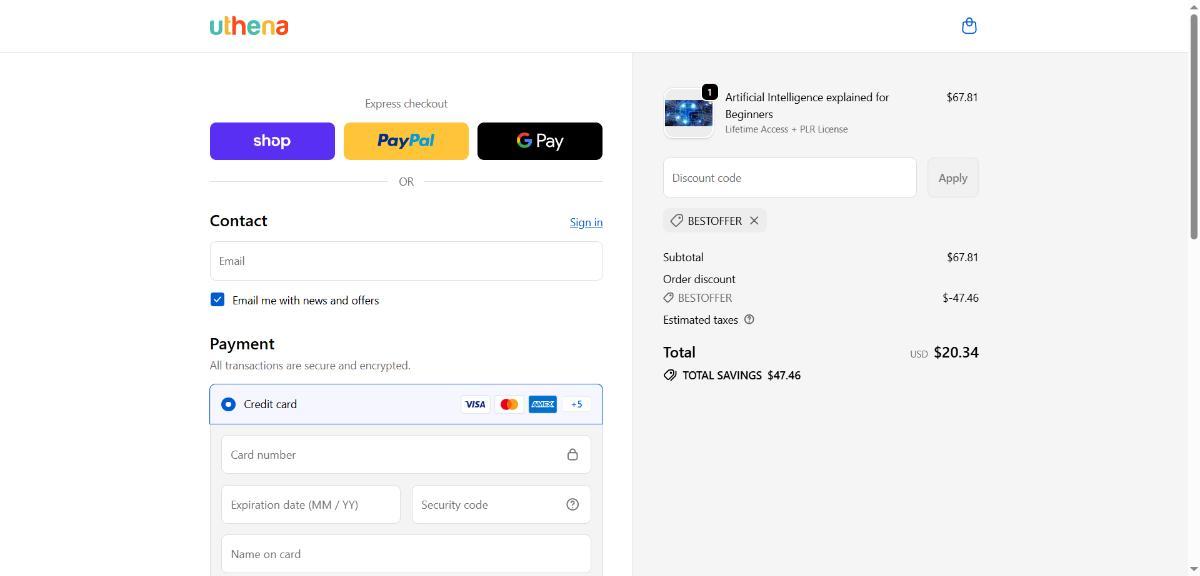The height and width of the screenshot is (576, 1200).
Task: Click the Sign in link
Action: 586,222
